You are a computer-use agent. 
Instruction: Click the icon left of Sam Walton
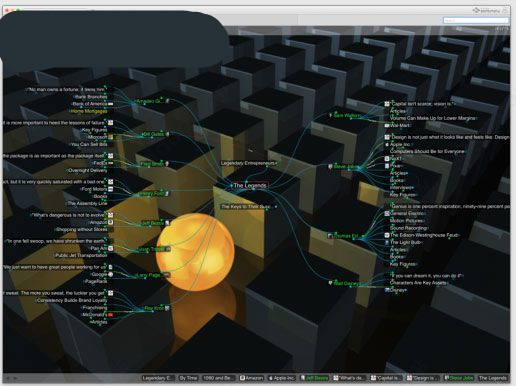coord(330,115)
